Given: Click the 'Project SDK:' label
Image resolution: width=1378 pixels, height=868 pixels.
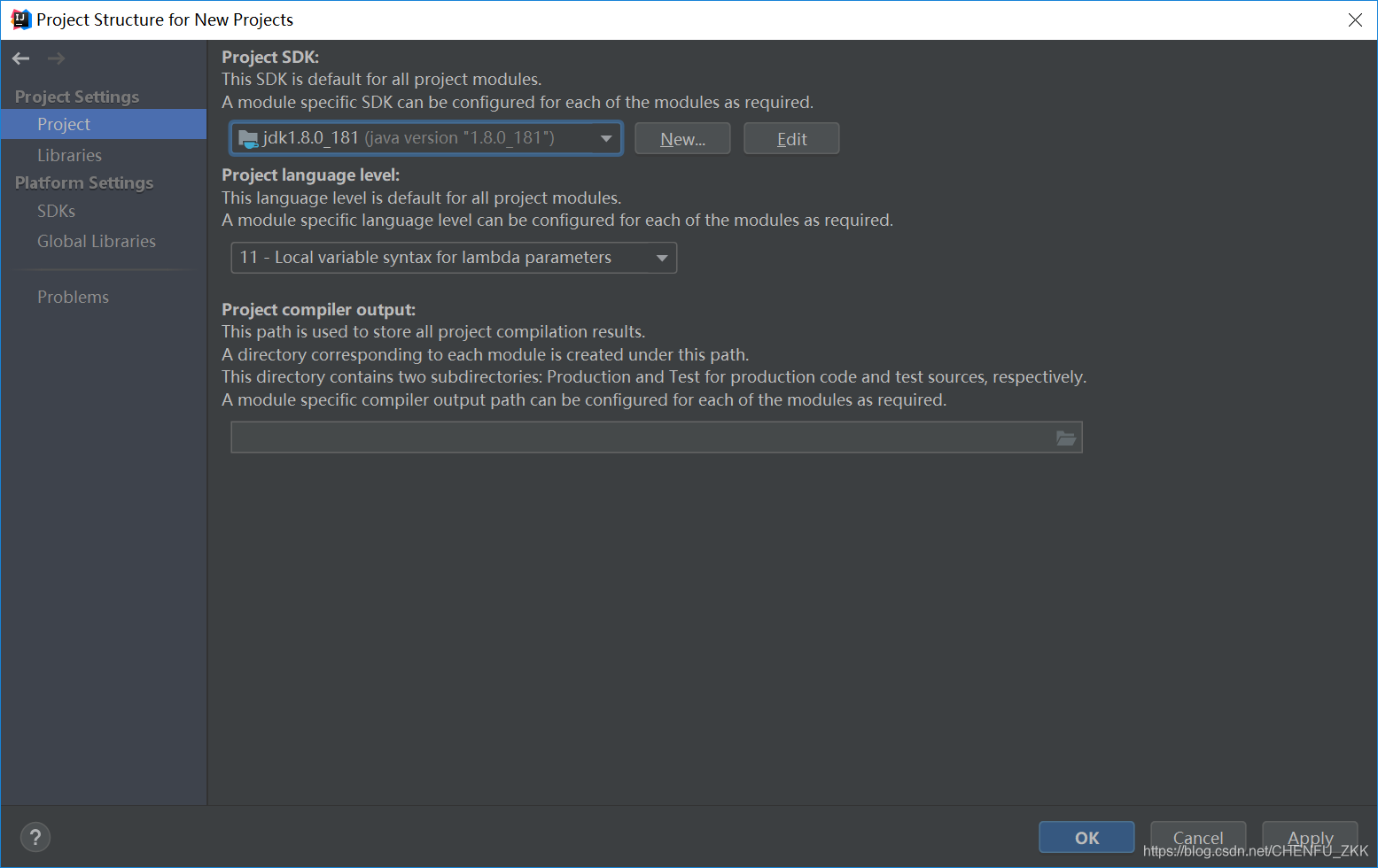Looking at the screenshot, I should [x=270, y=57].
